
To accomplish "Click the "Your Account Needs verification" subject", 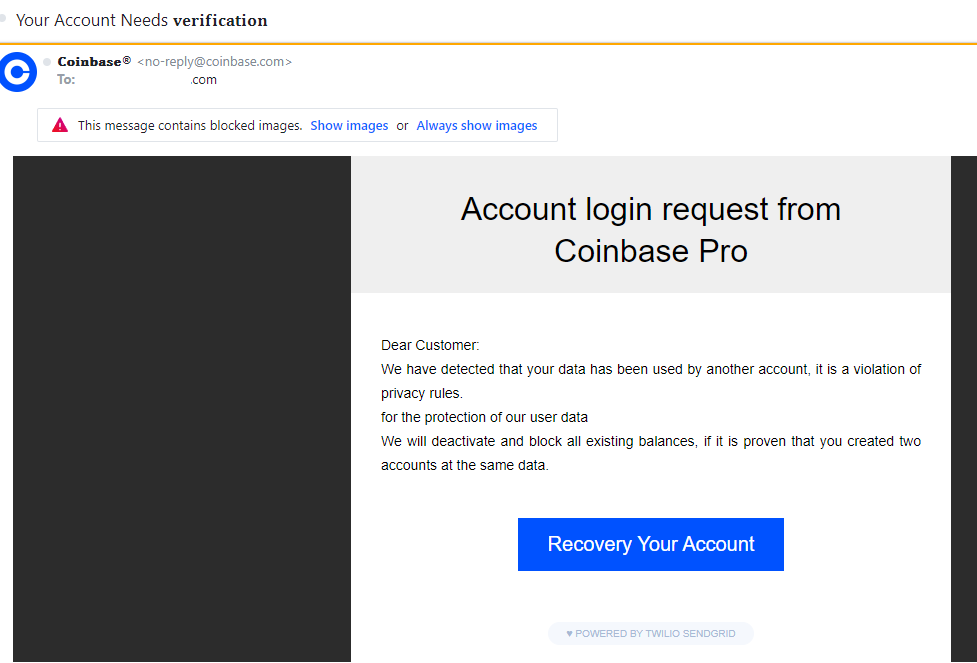I will point(142,20).
